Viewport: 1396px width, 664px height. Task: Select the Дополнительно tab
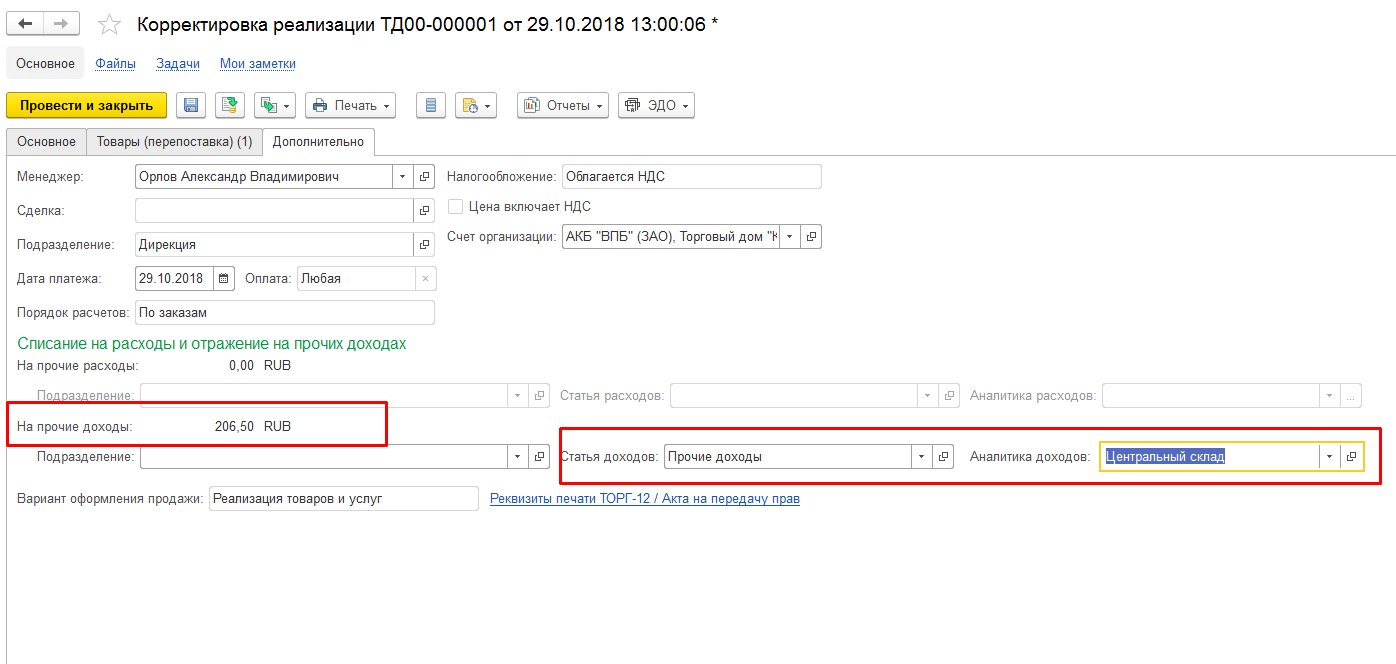point(318,142)
